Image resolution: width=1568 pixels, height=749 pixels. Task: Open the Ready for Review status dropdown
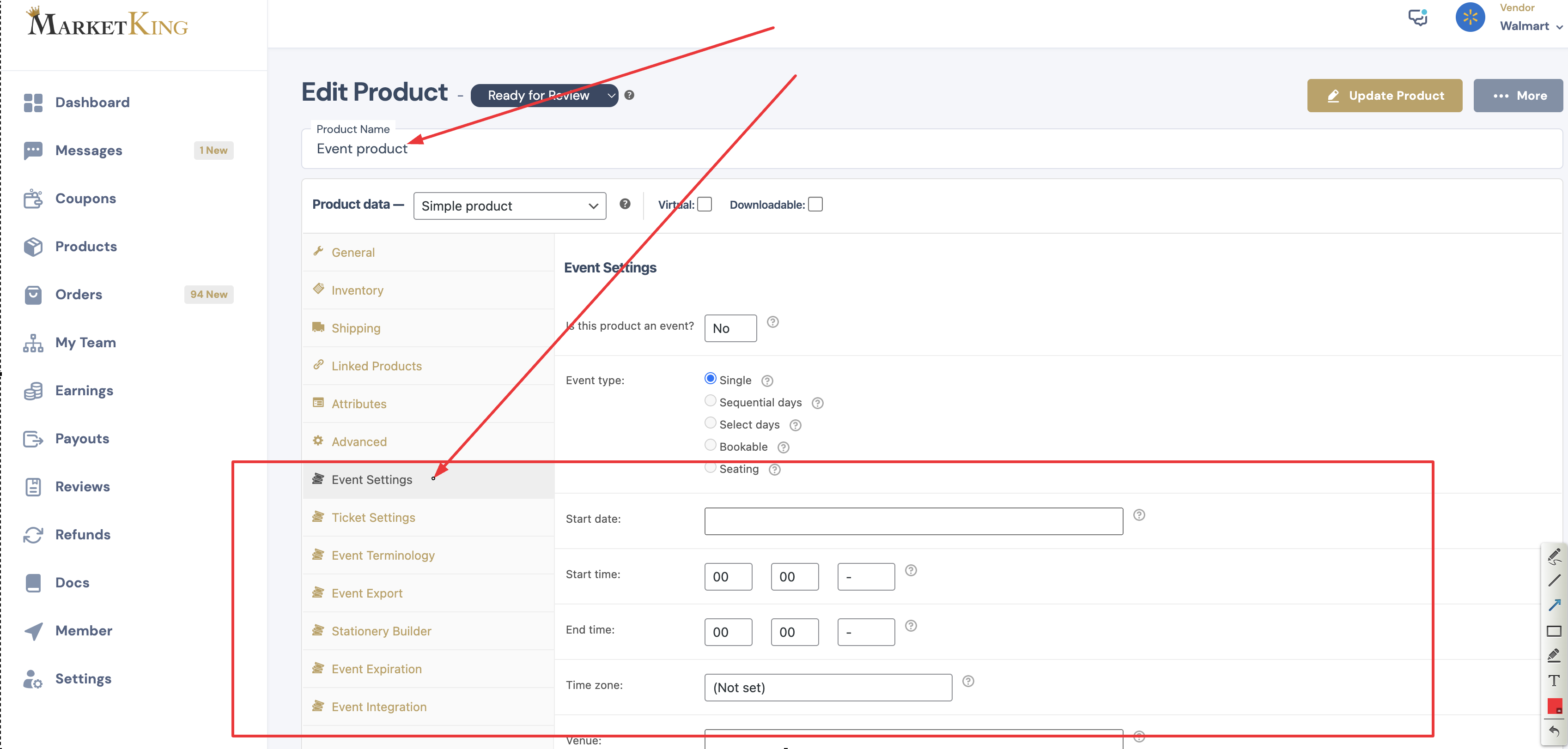tap(544, 96)
